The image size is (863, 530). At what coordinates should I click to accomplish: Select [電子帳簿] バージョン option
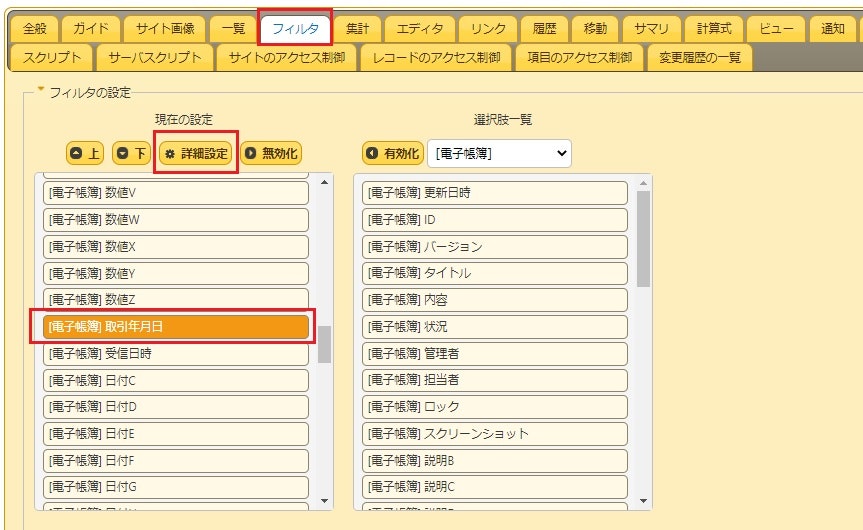tap(495, 247)
